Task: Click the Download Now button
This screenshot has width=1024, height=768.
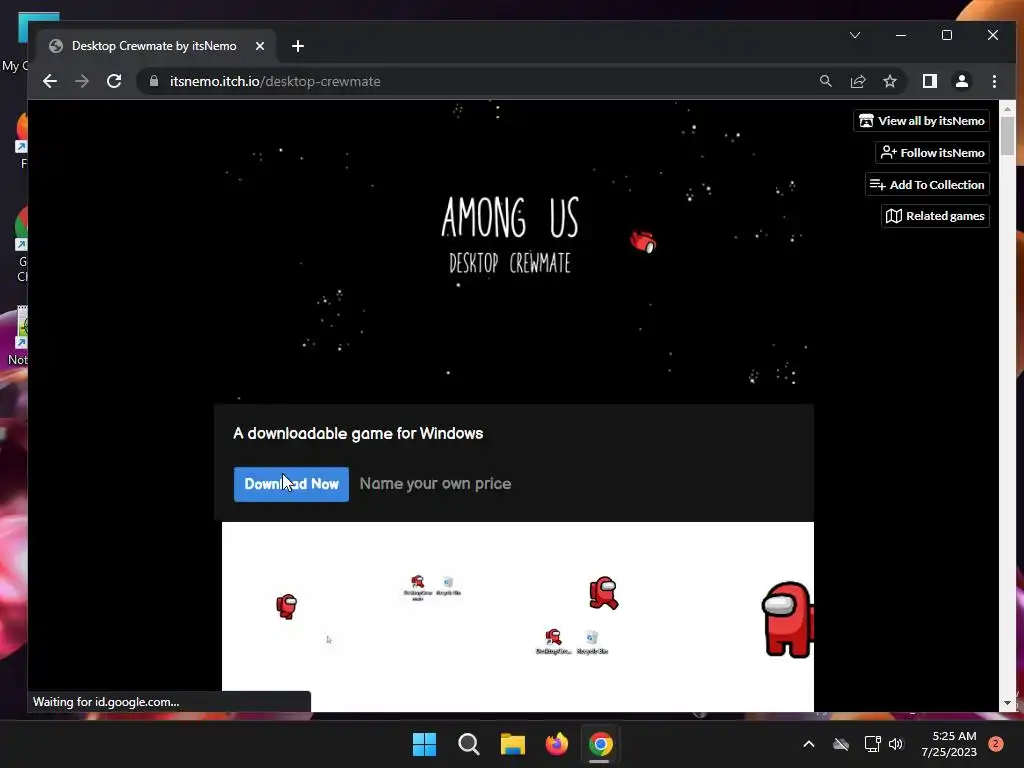Action: pyautogui.click(x=291, y=484)
